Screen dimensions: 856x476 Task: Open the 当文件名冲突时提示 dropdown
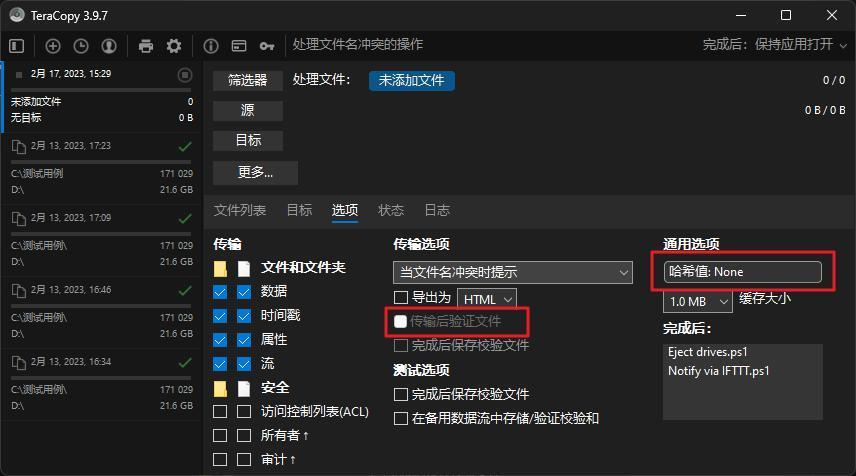click(x=513, y=272)
